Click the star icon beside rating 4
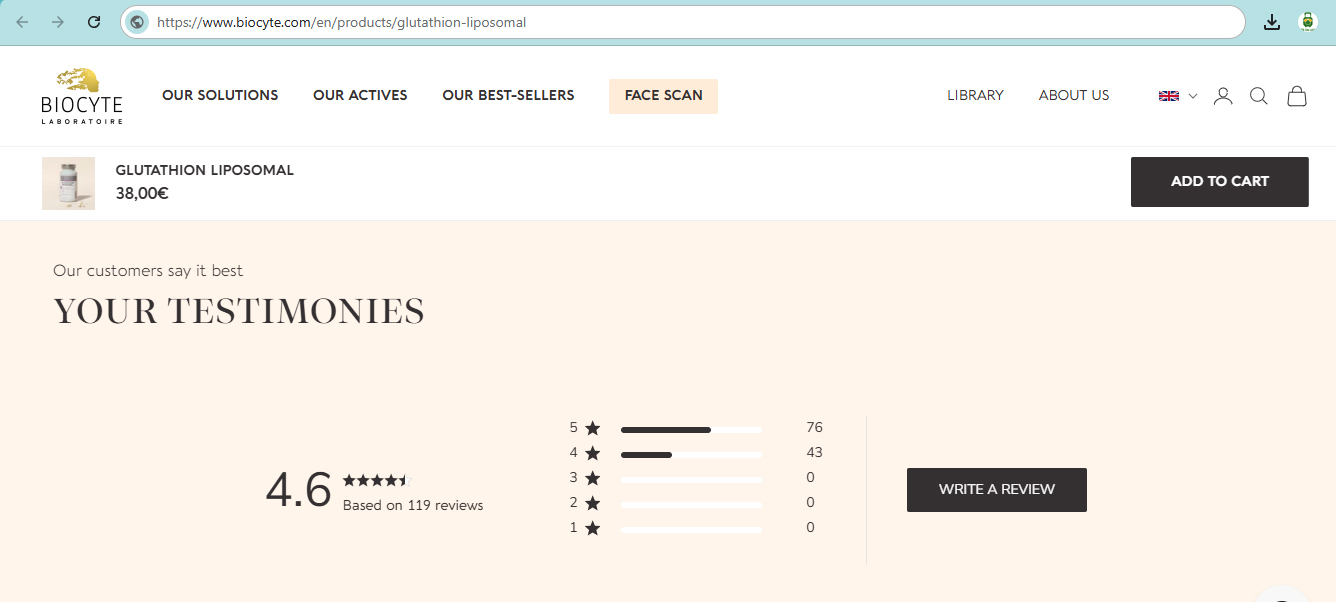Viewport: 1336px width, 602px height. [x=593, y=453]
